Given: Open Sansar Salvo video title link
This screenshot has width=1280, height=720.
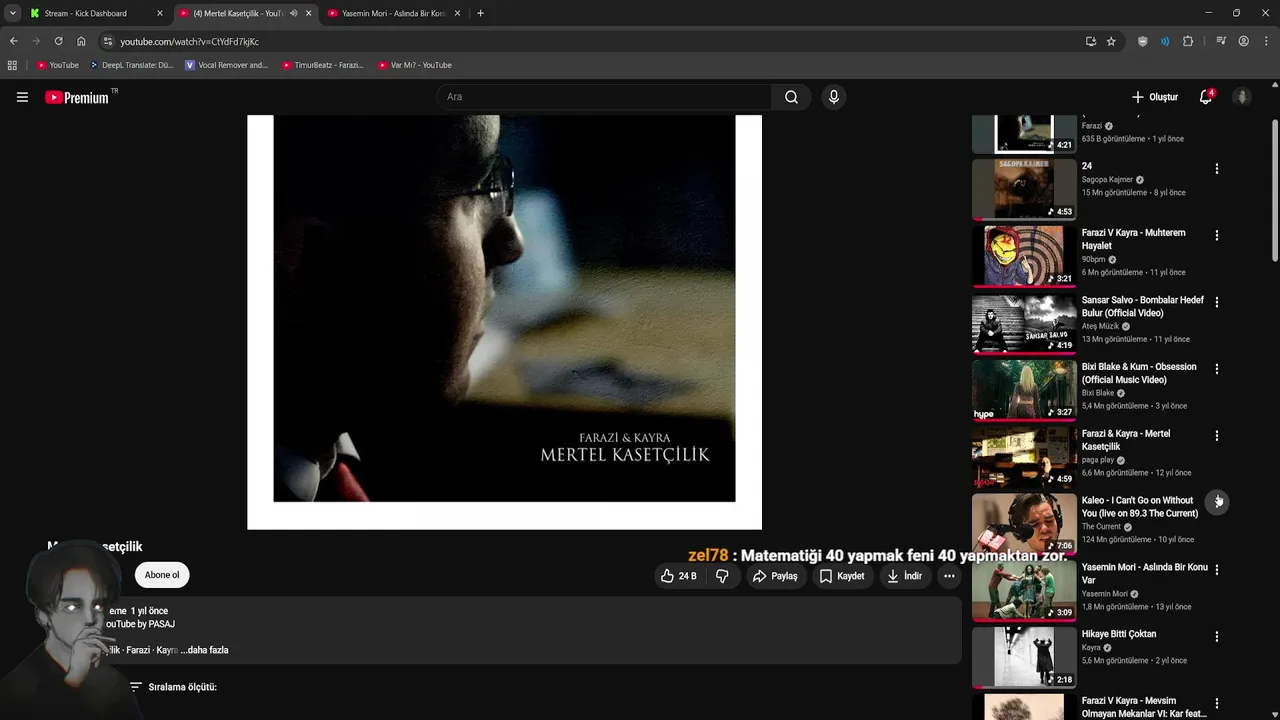Looking at the screenshot, I should [1142, 306].
